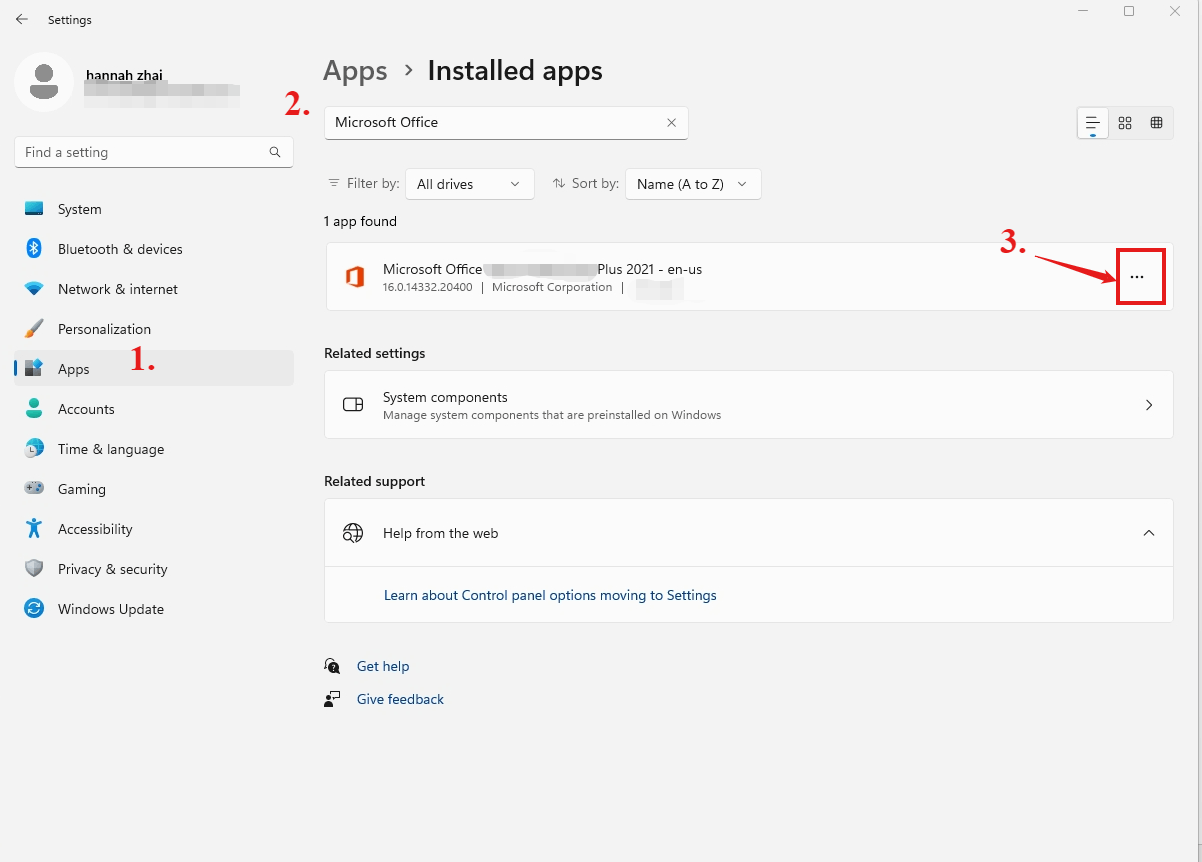Click the Accounts person icon
The width and height of the screenshot is (1202, 862).
34,409
